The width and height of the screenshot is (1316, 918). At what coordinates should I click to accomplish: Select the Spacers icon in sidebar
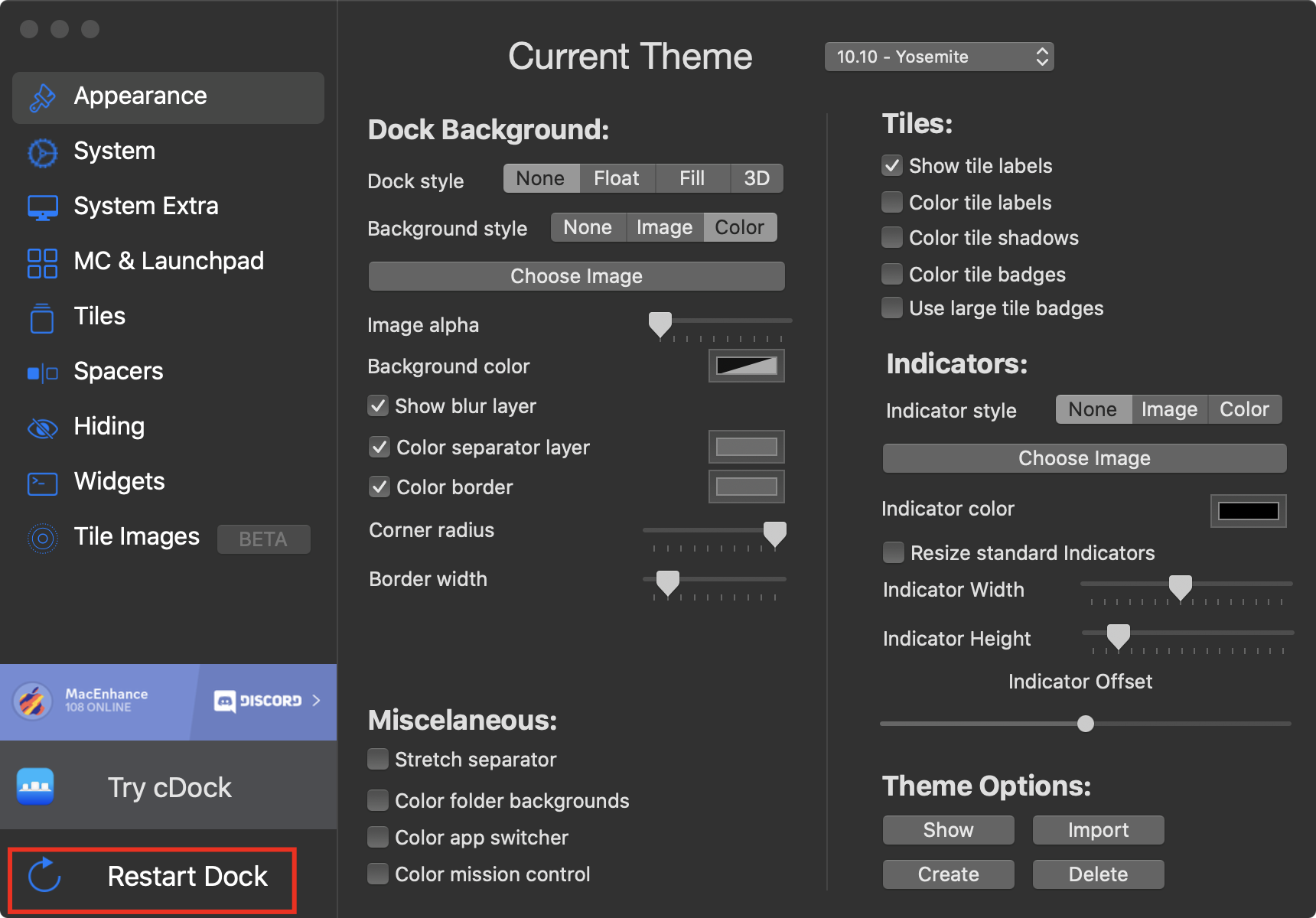pos(42,373)
